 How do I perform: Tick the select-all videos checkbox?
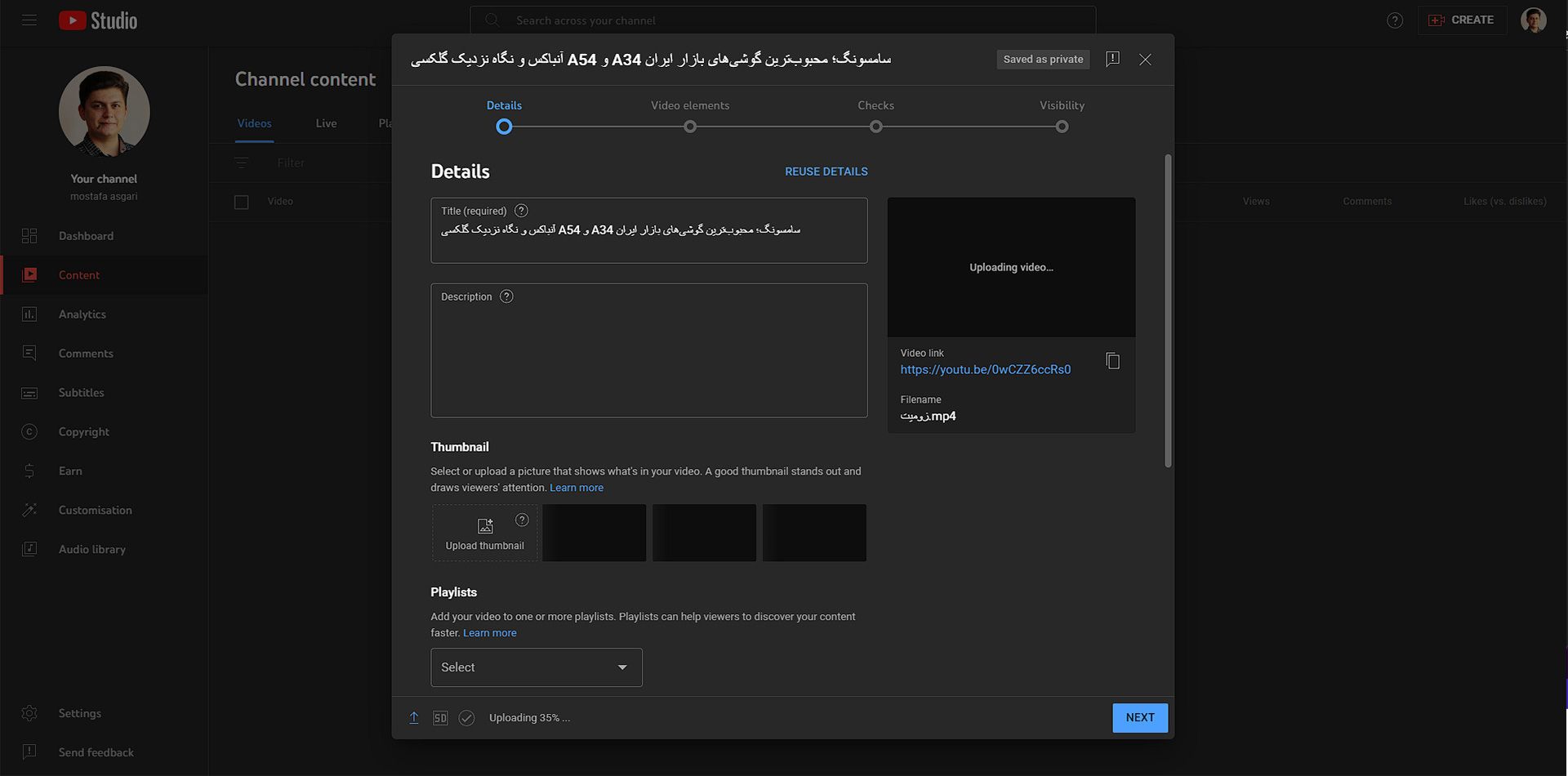[x=242, y=202]
